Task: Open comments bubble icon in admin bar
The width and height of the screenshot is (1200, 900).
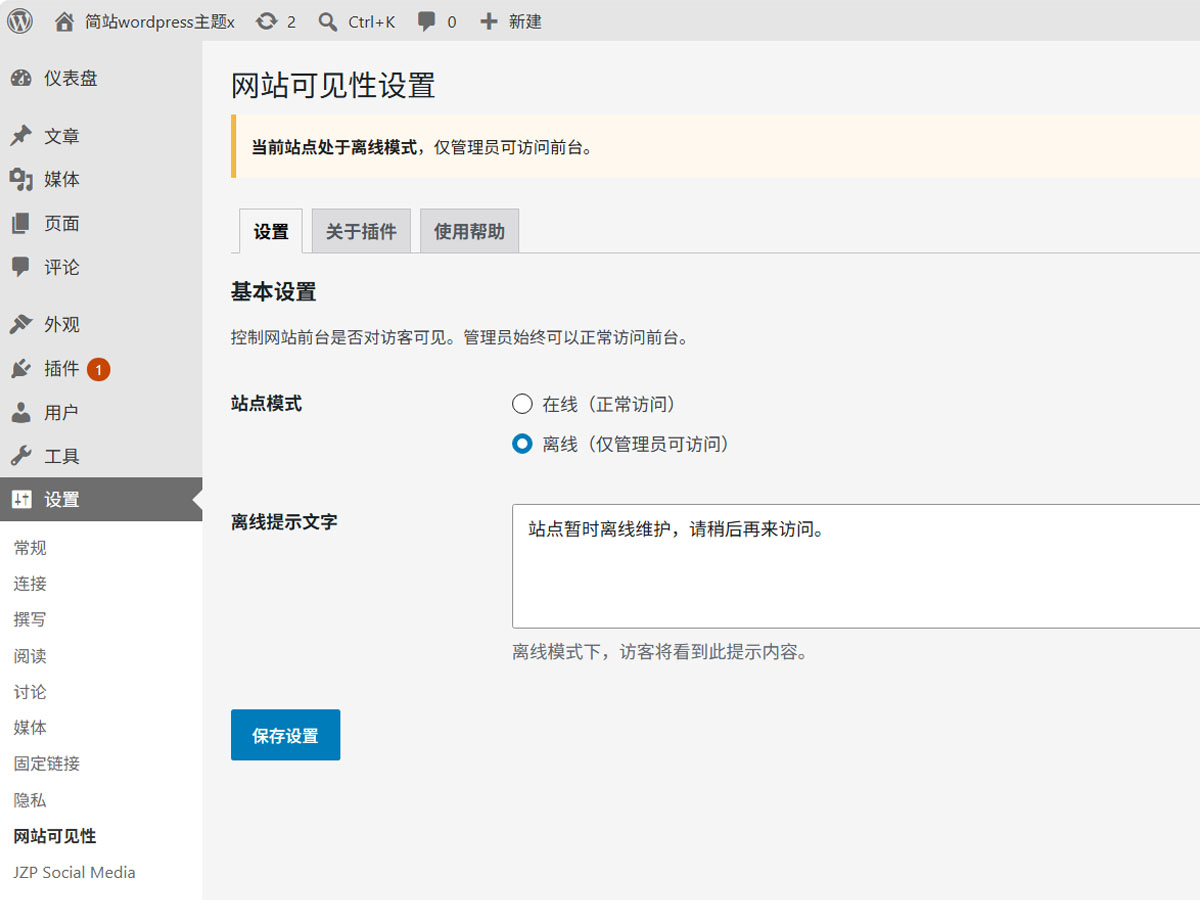Action: tap(427, 21)
